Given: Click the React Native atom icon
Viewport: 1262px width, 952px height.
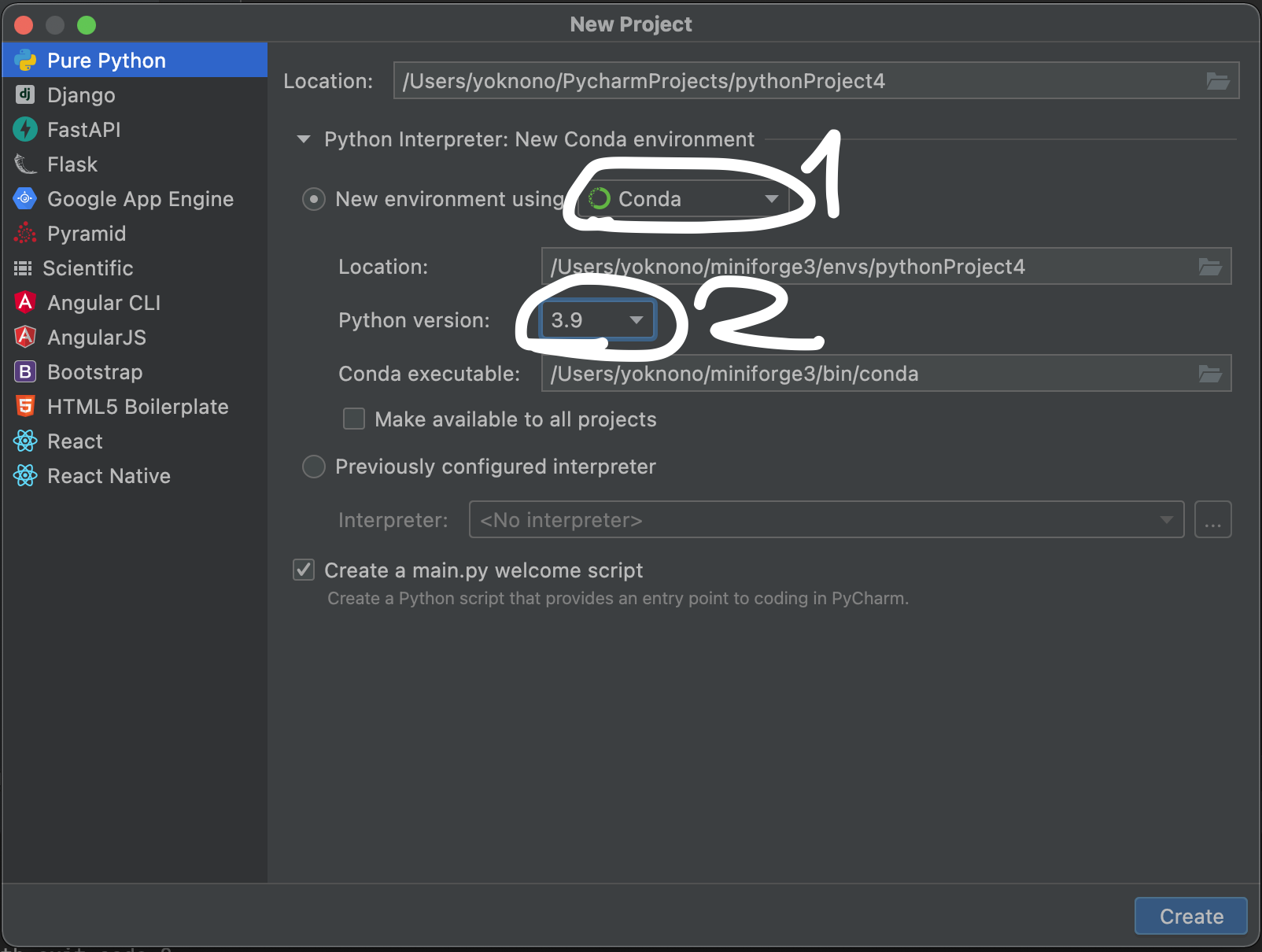Looking at the screenshot, I should pyautogui.click(x=25, y=476).
